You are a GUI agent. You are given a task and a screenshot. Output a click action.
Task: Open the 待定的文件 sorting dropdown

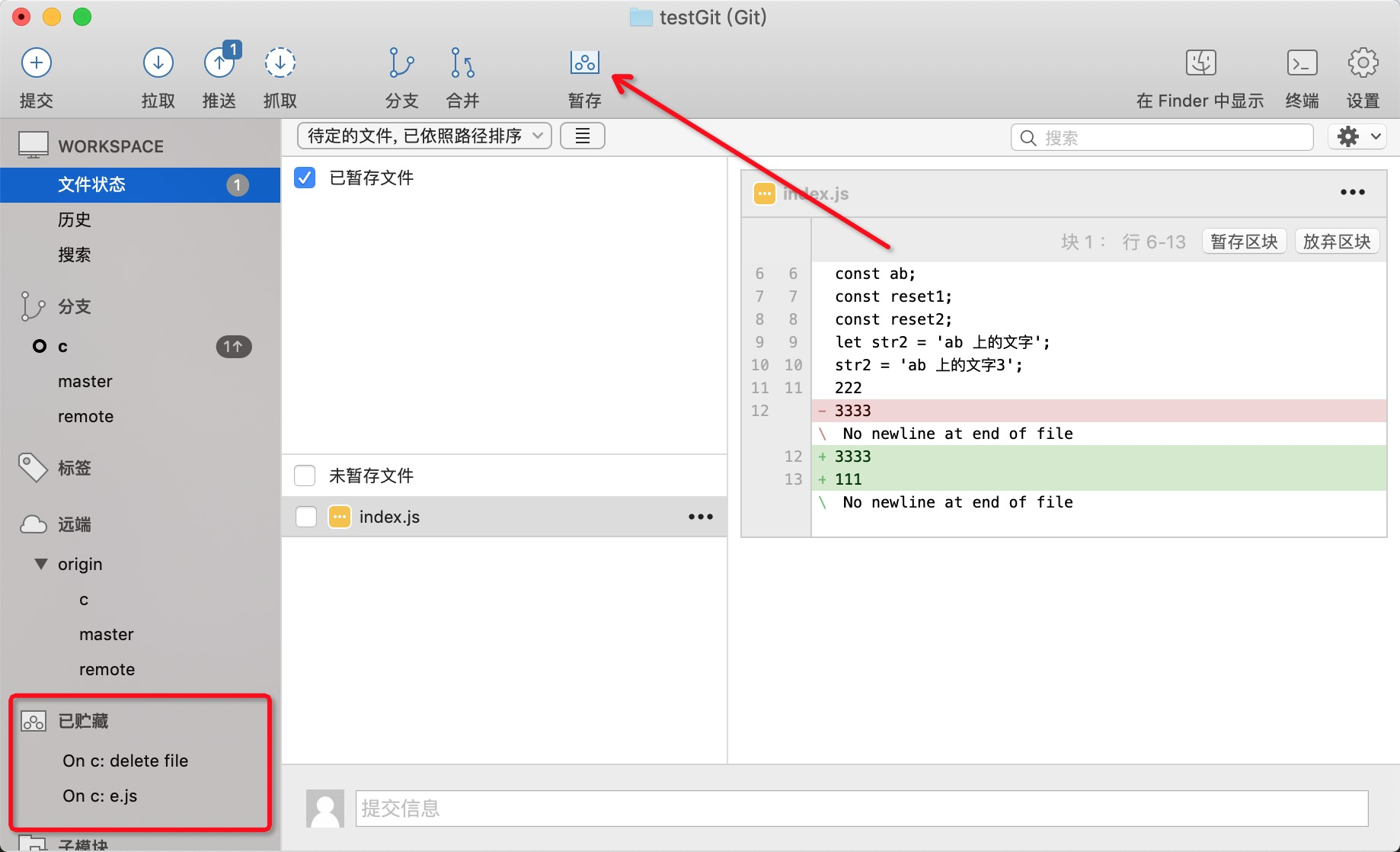coord(424,136)
